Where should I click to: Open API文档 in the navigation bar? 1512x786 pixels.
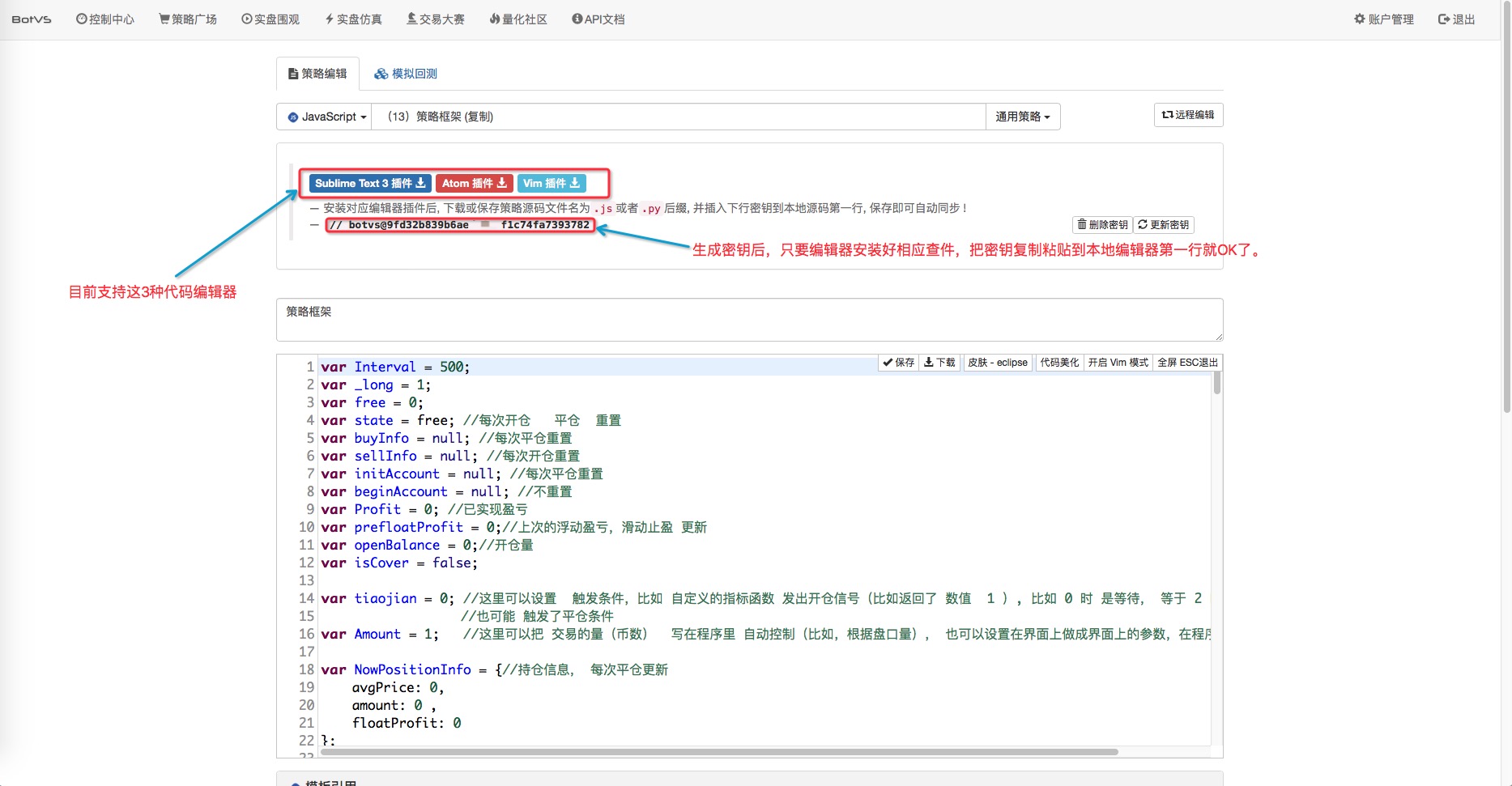(598, 19)
